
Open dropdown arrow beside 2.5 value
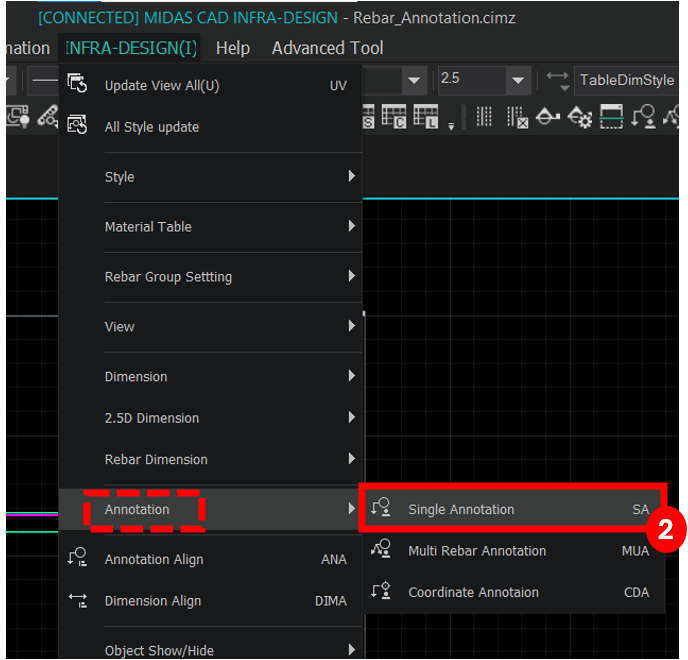point(518,80)
